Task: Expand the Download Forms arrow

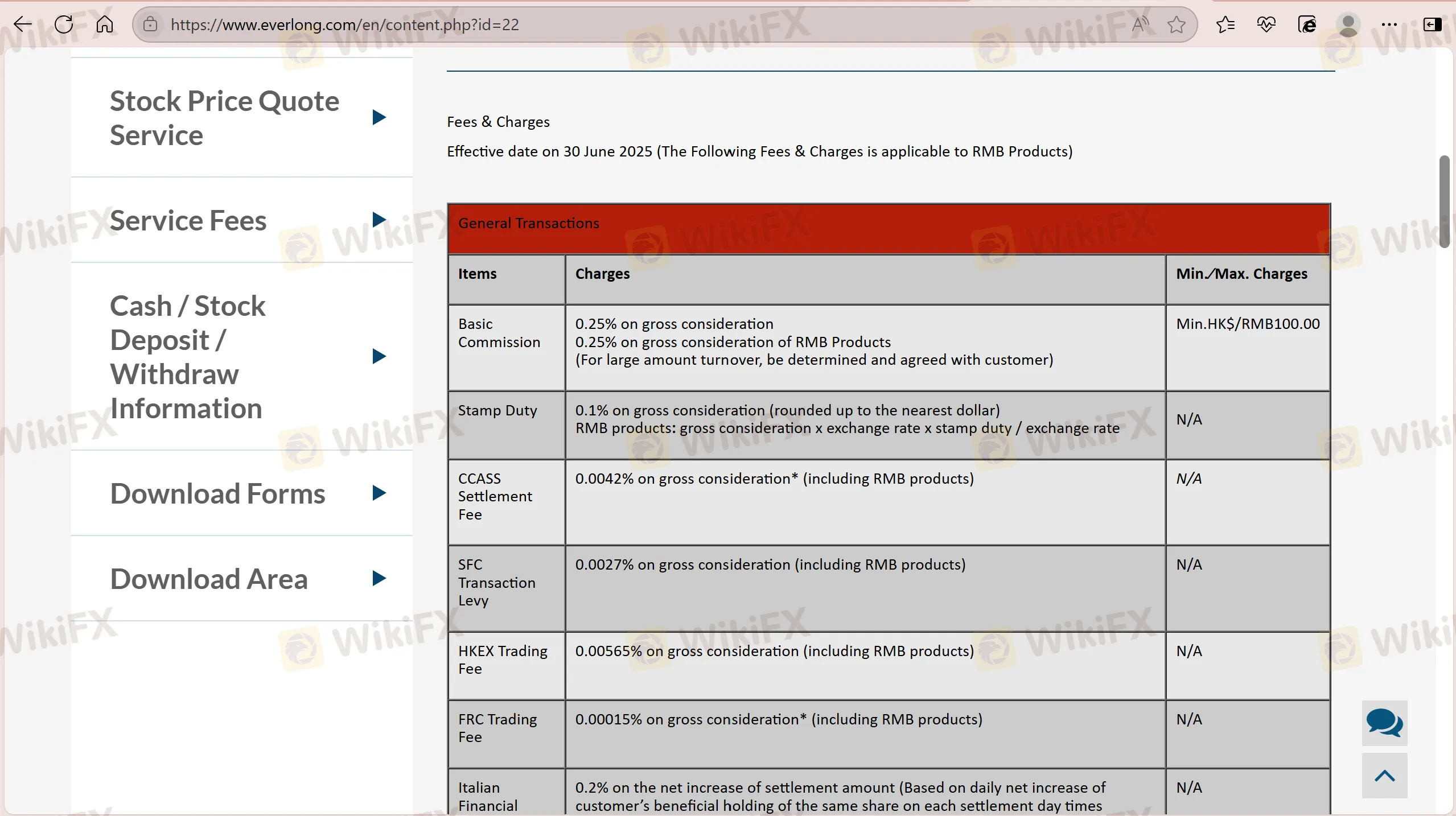Action: pos(379,493)
